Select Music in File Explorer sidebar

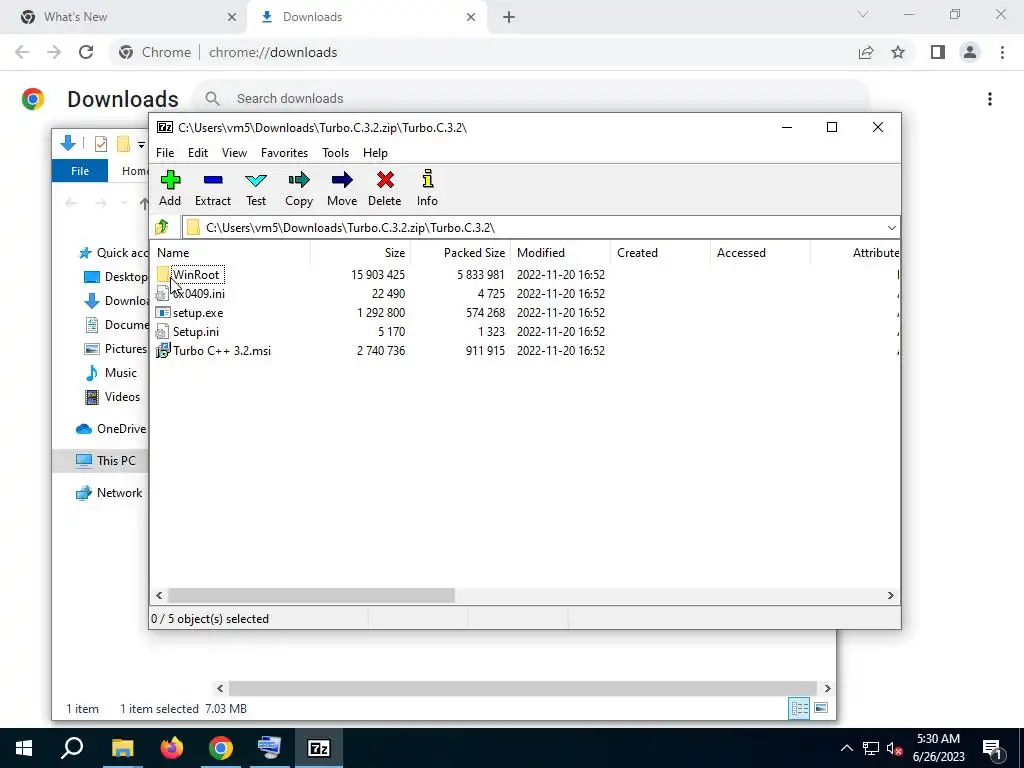111,373
